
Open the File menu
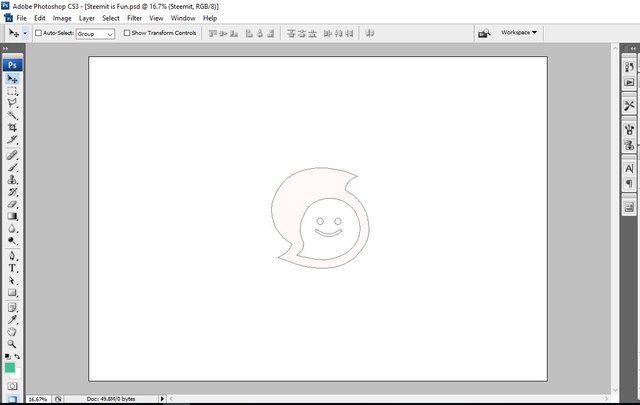point(21,18)
